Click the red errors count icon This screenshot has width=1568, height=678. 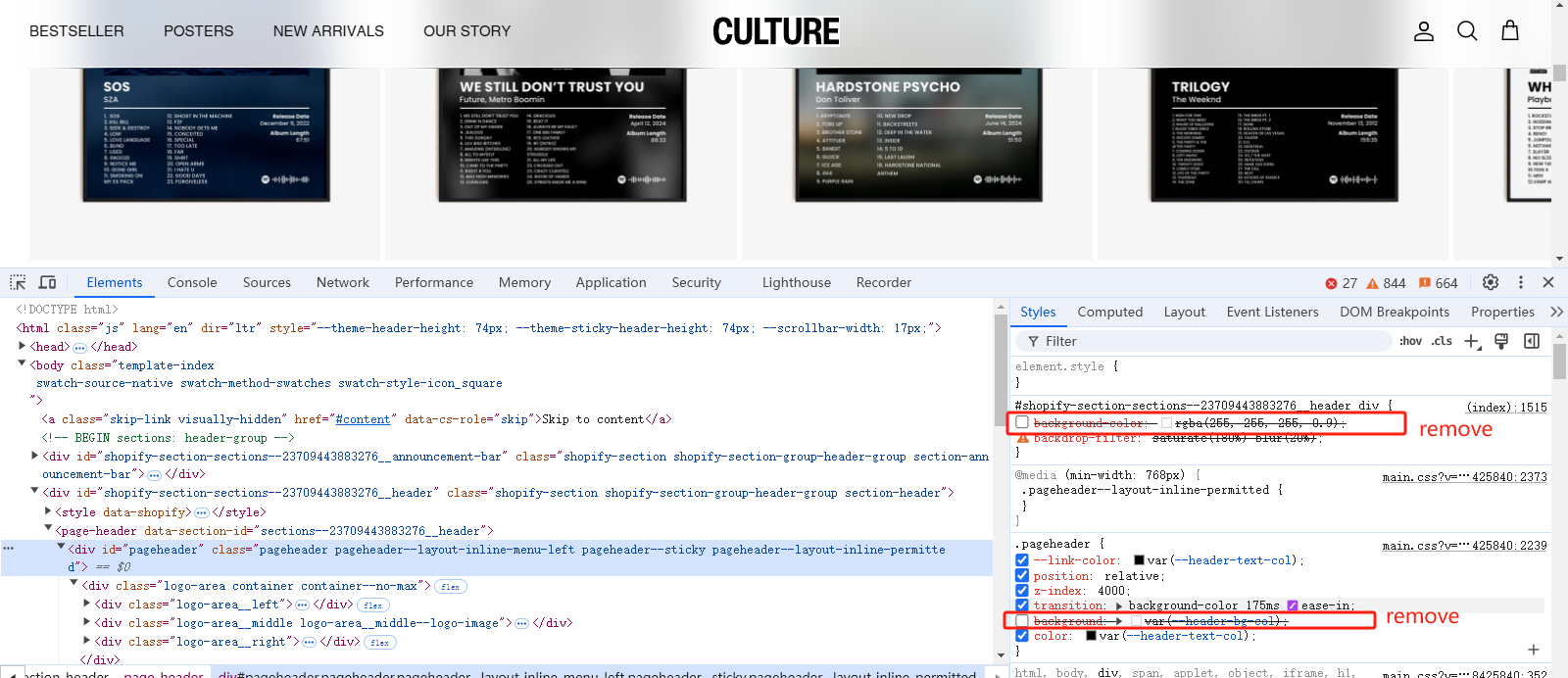coord(1331,283)
